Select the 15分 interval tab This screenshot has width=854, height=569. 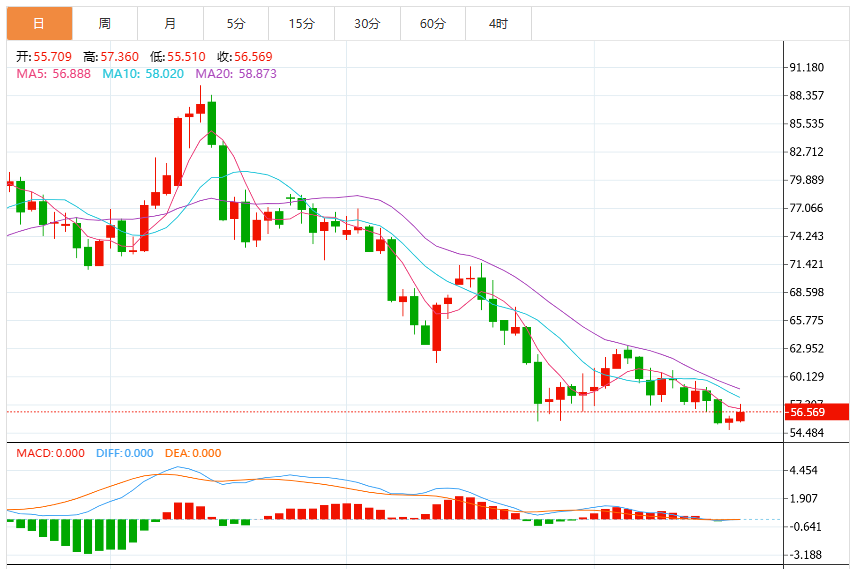click(x=302, y=23)
